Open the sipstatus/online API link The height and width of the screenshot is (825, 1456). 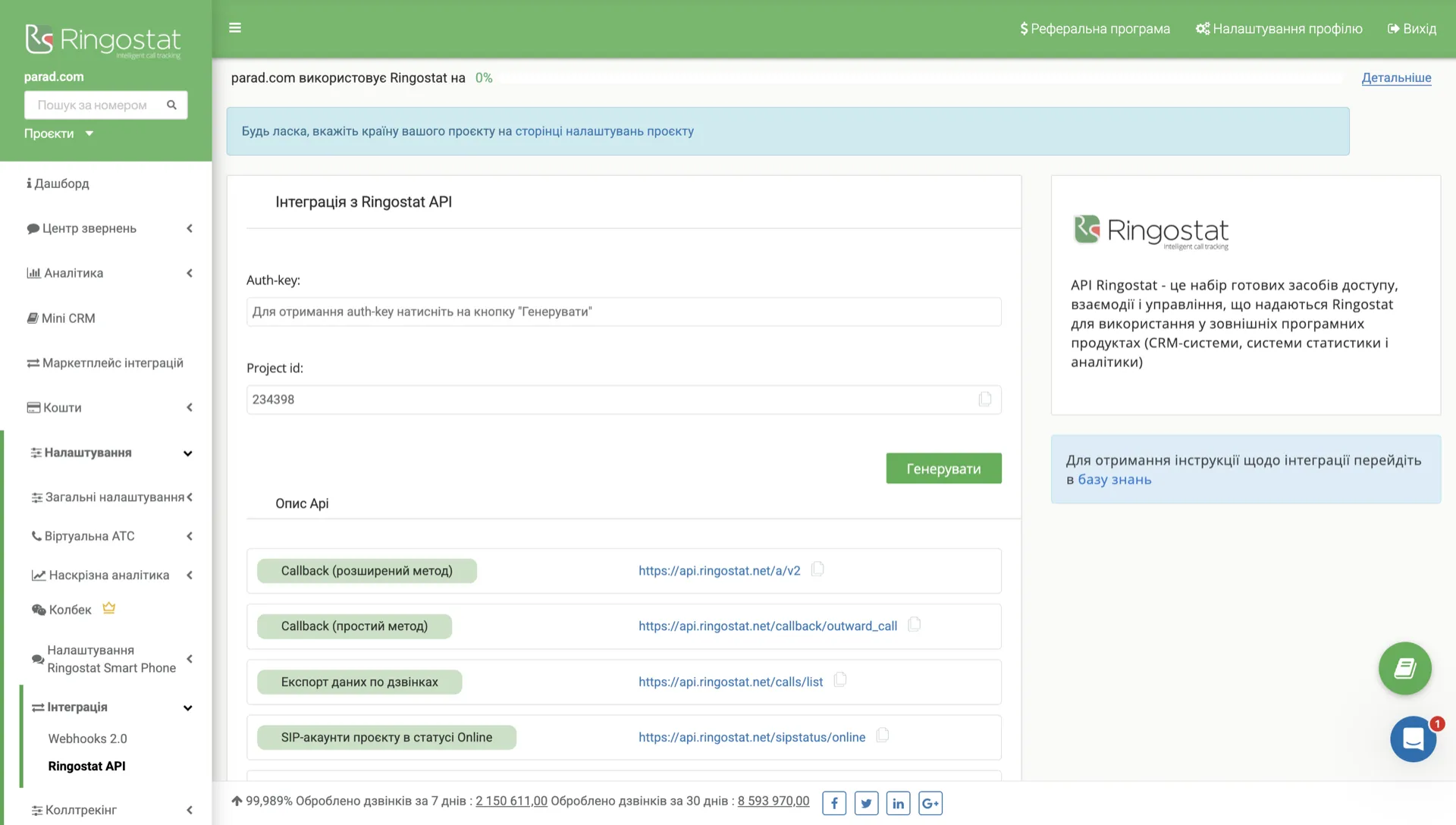[752, 737]
